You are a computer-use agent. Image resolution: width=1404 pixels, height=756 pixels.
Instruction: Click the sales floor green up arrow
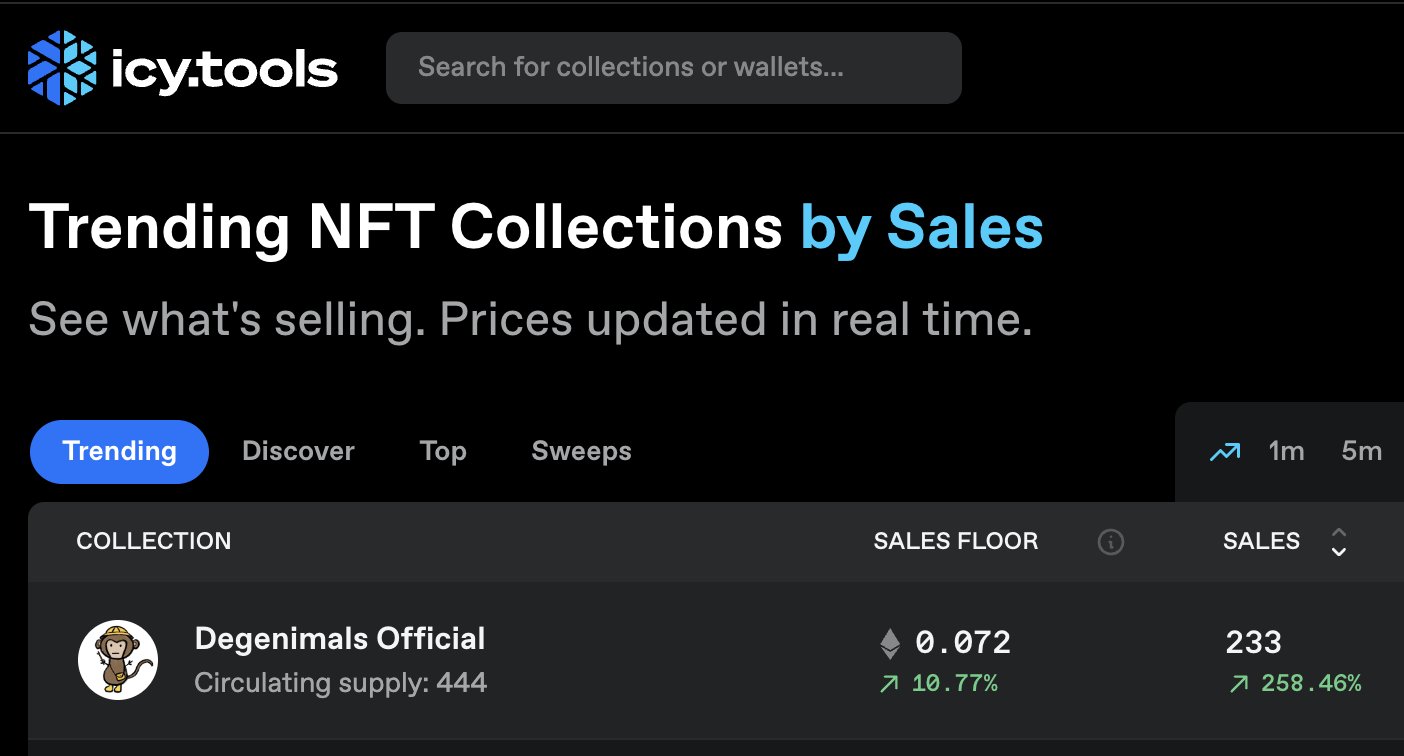(x=890, y=684)
